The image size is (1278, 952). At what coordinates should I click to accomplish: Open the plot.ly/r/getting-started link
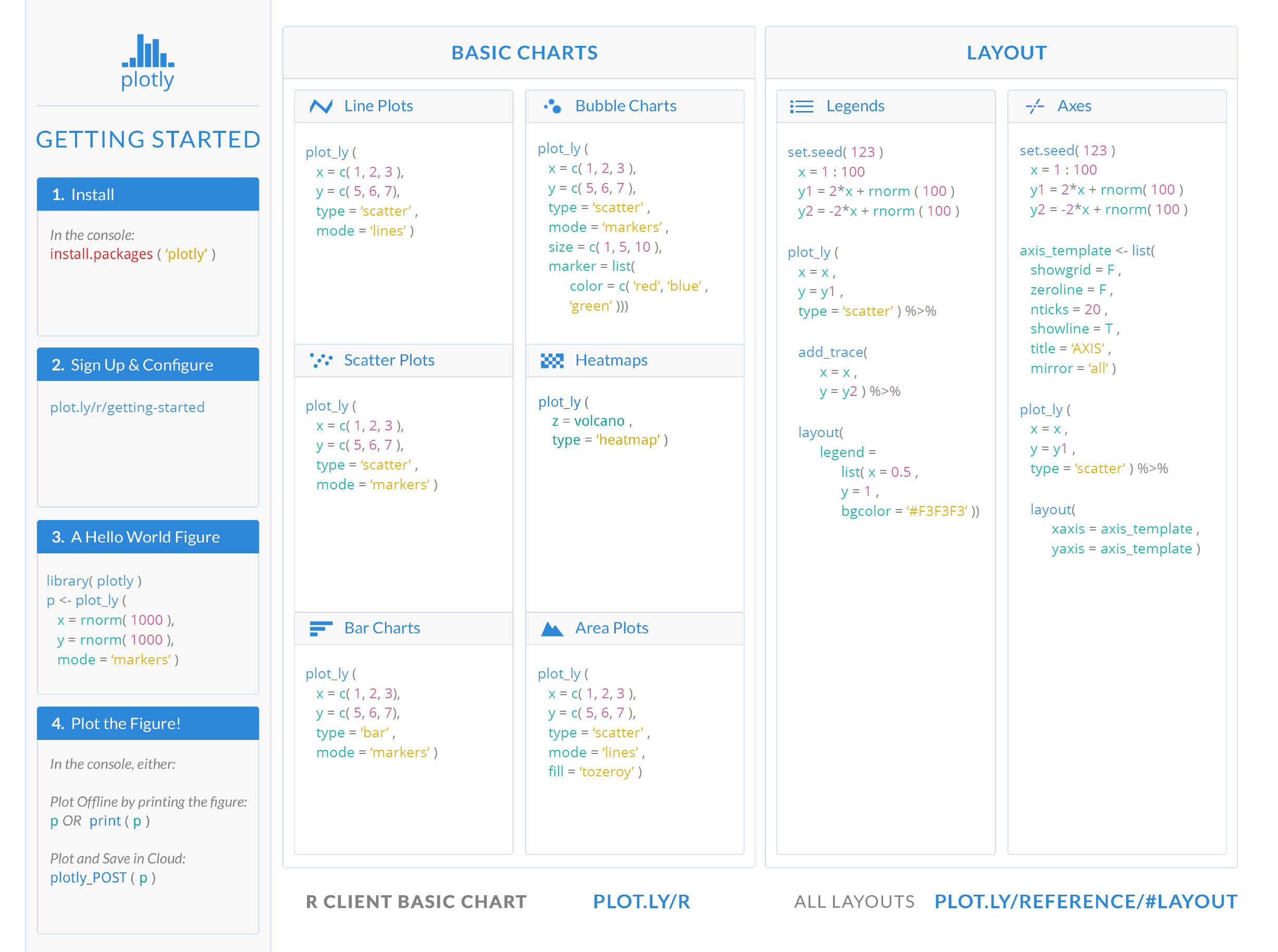click(x=127, y=407)
